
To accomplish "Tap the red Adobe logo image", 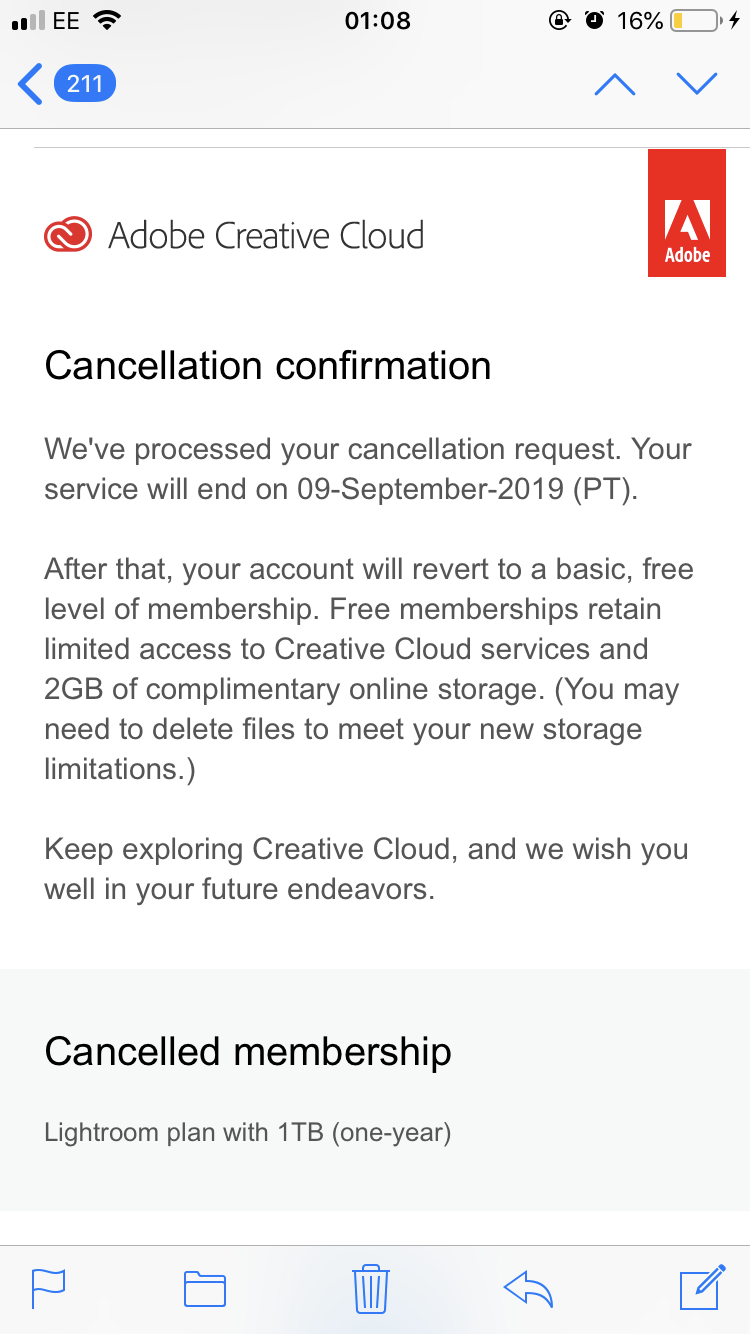I will 687,213.
